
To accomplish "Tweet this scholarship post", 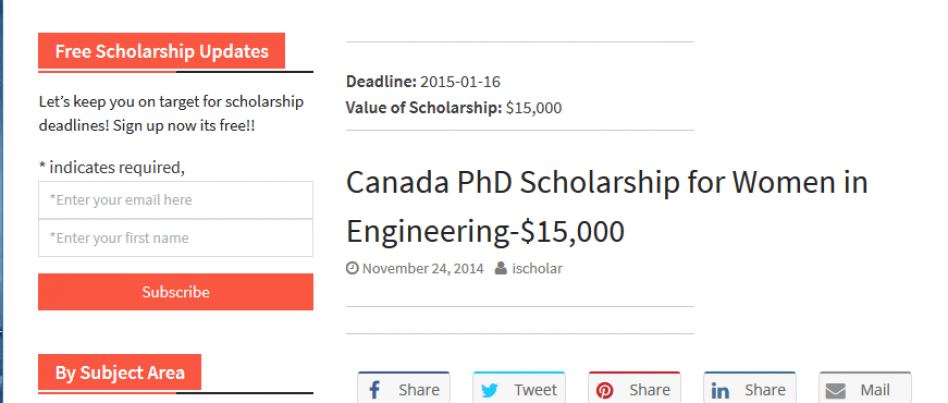I will click(x=519, y=388).
